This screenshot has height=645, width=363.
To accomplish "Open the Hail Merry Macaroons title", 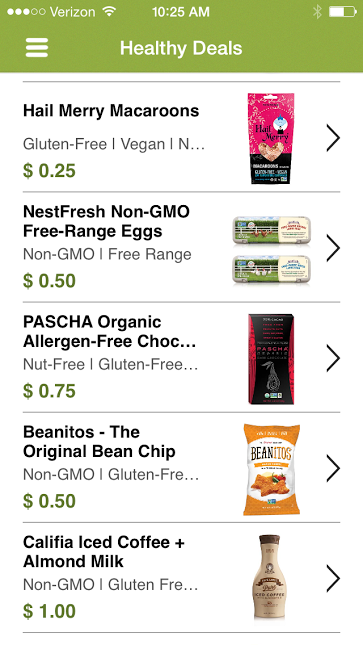I will pyautogui.click(x=111, y=111).
